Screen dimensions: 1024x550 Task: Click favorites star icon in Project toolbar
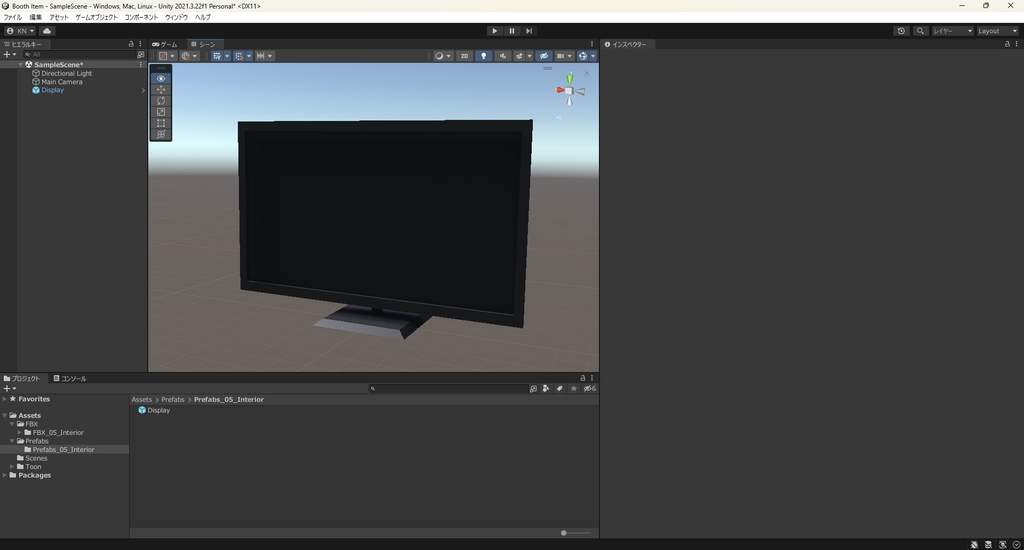pyautogui.click(x=573, y=389)
